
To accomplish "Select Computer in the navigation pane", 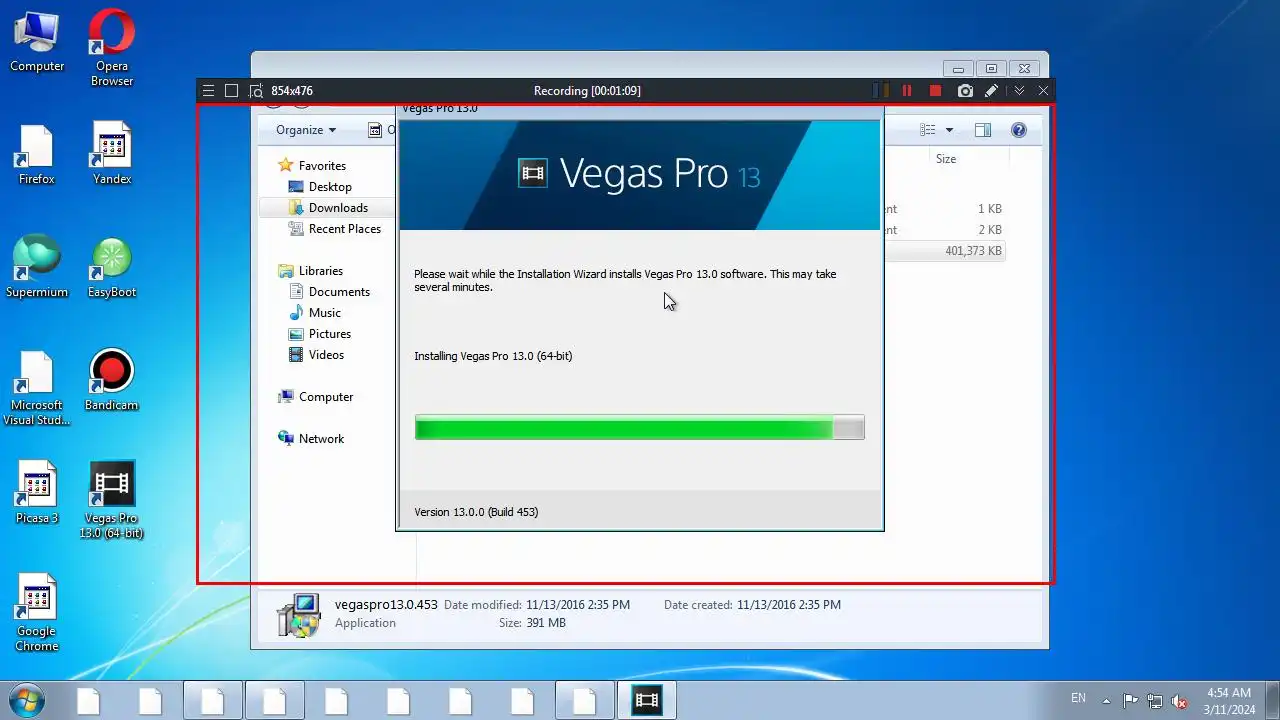I will (x=326, y=397).
